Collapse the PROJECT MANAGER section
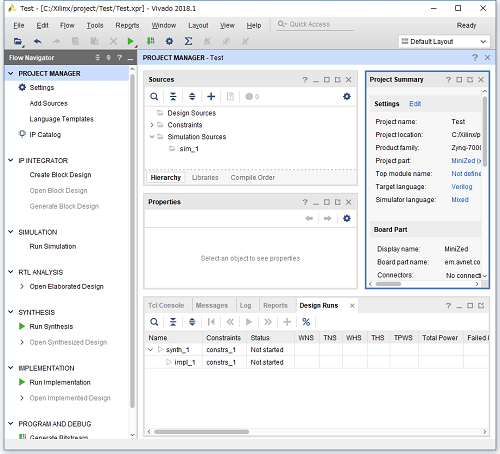This screenshot has width=500, height=454. (11, 73)
